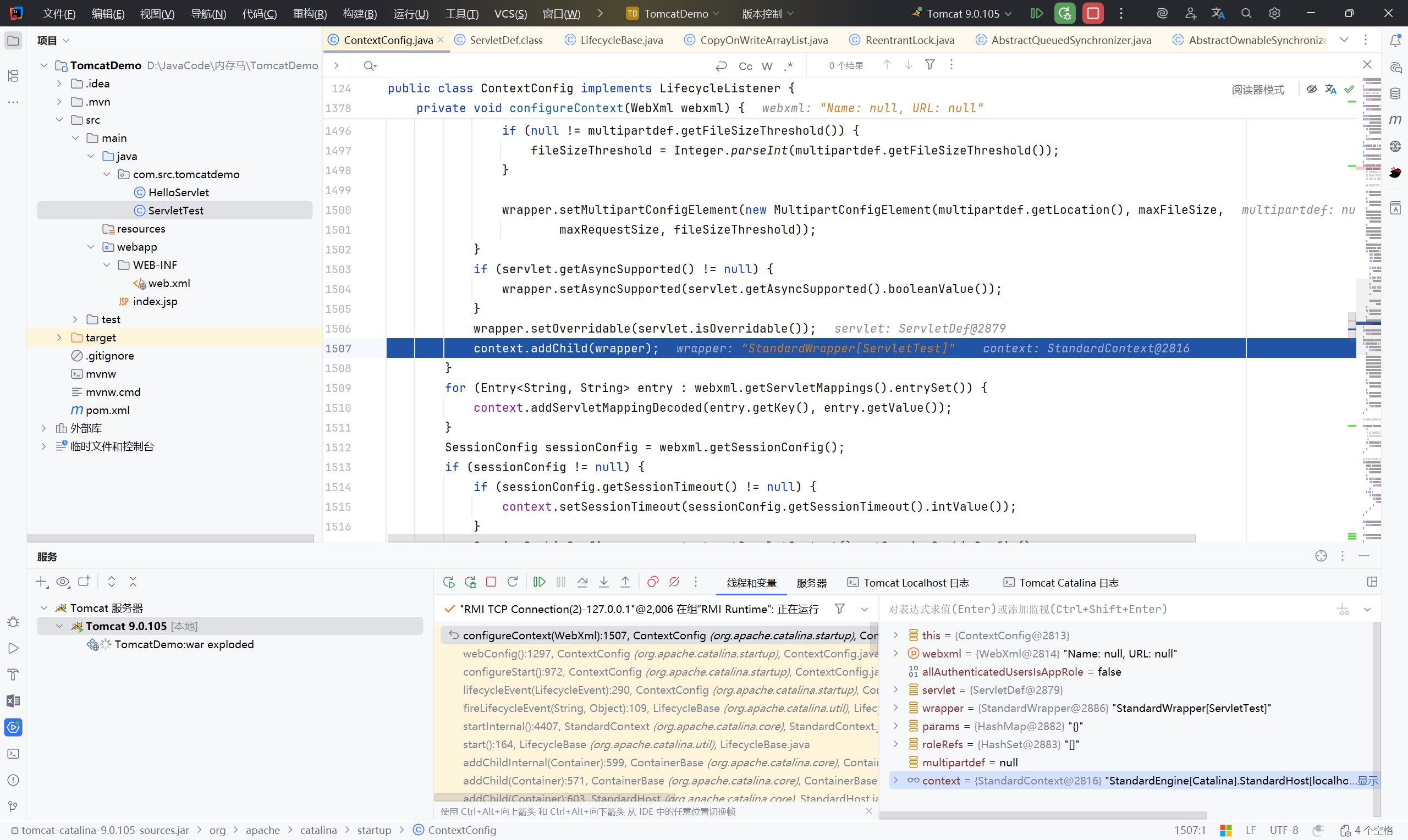Open the Maven tool window icon
Screen dimensions: 1408x840
[x=1395, y=119]
